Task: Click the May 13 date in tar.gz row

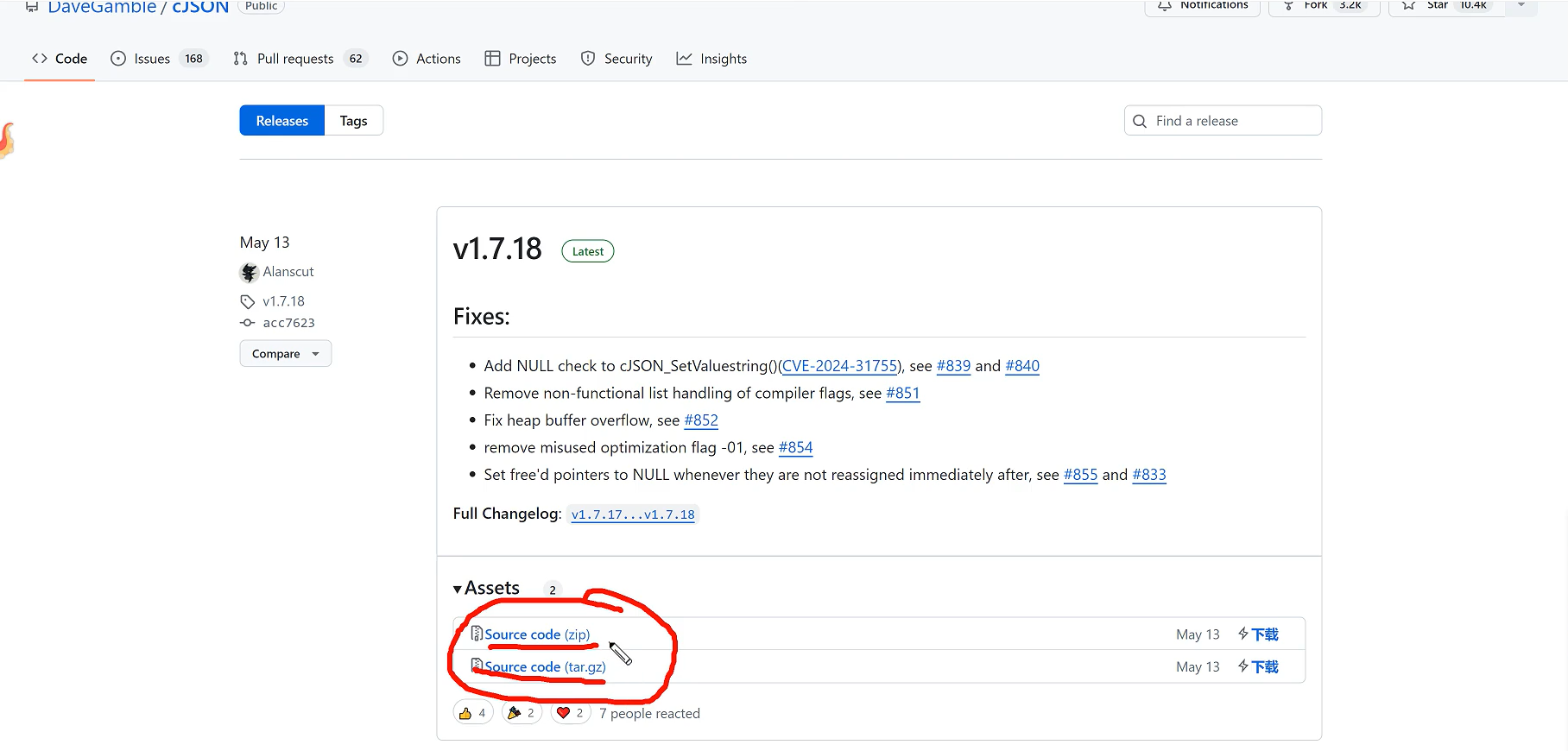Action: coord(1198,667)
